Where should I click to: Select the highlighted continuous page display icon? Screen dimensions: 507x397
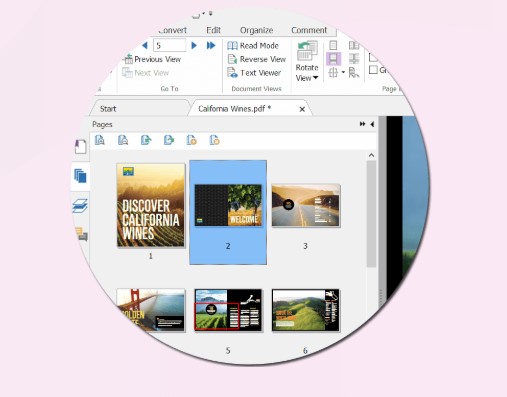point(333,59)
